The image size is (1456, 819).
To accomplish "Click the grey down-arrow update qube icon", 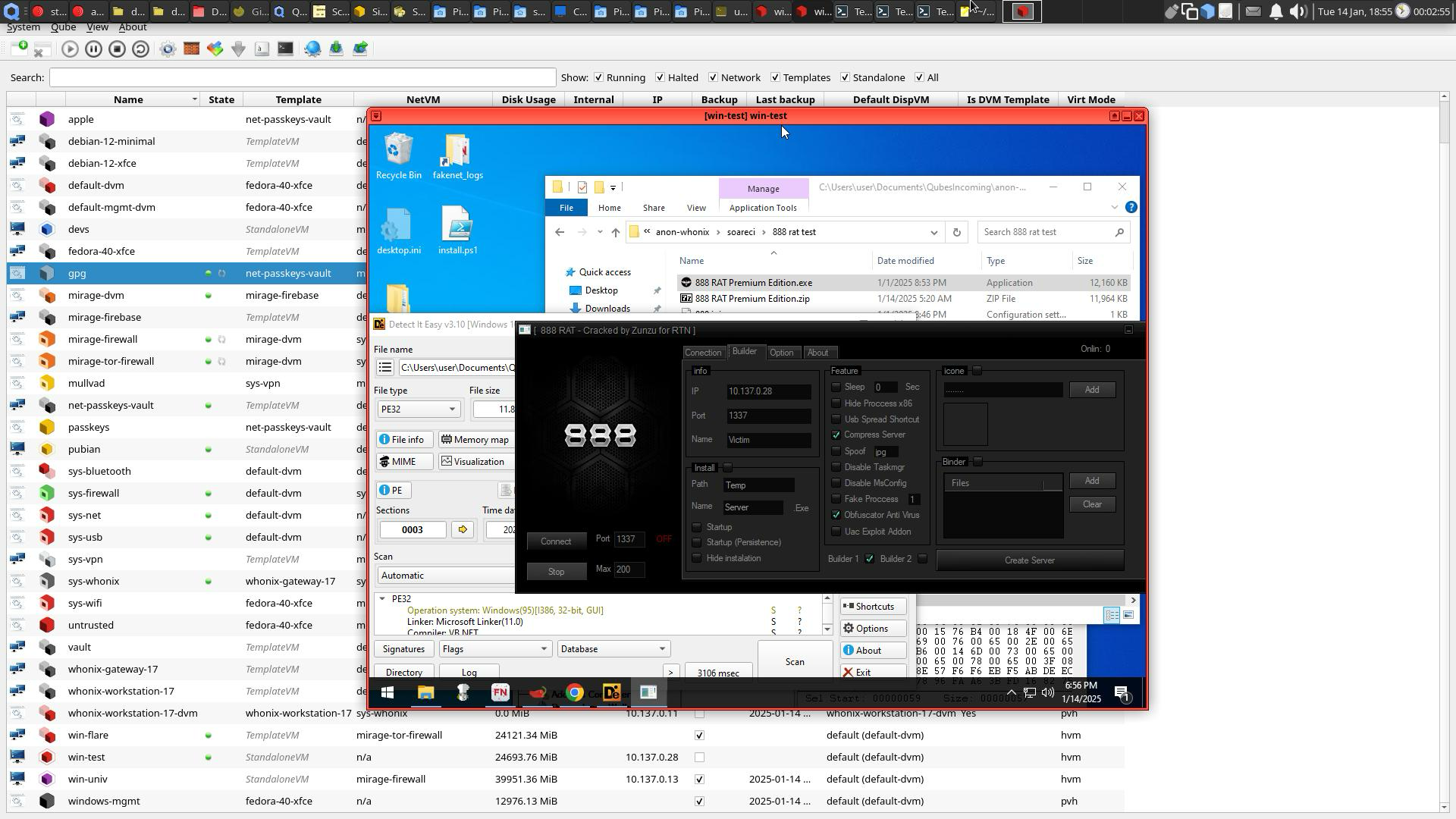I will 238,49.
